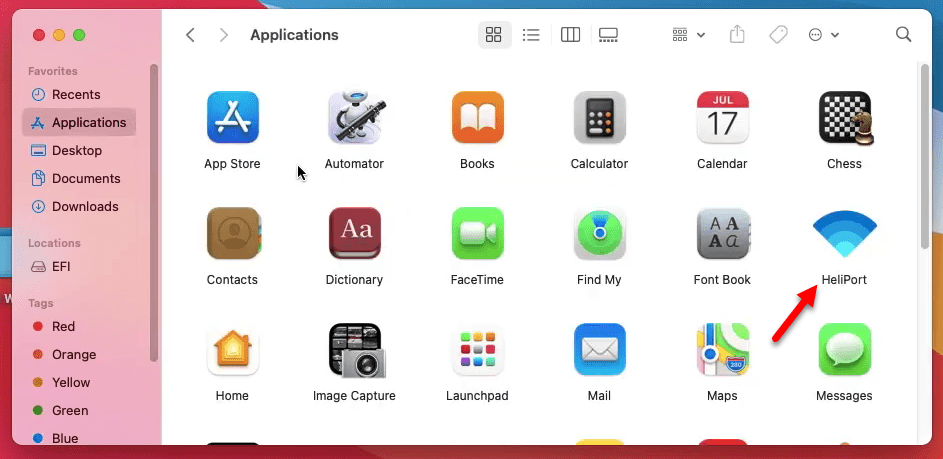This screenshot has width=943, height=459.
Task: Click the Favorites section header
Action: point(53,71)
